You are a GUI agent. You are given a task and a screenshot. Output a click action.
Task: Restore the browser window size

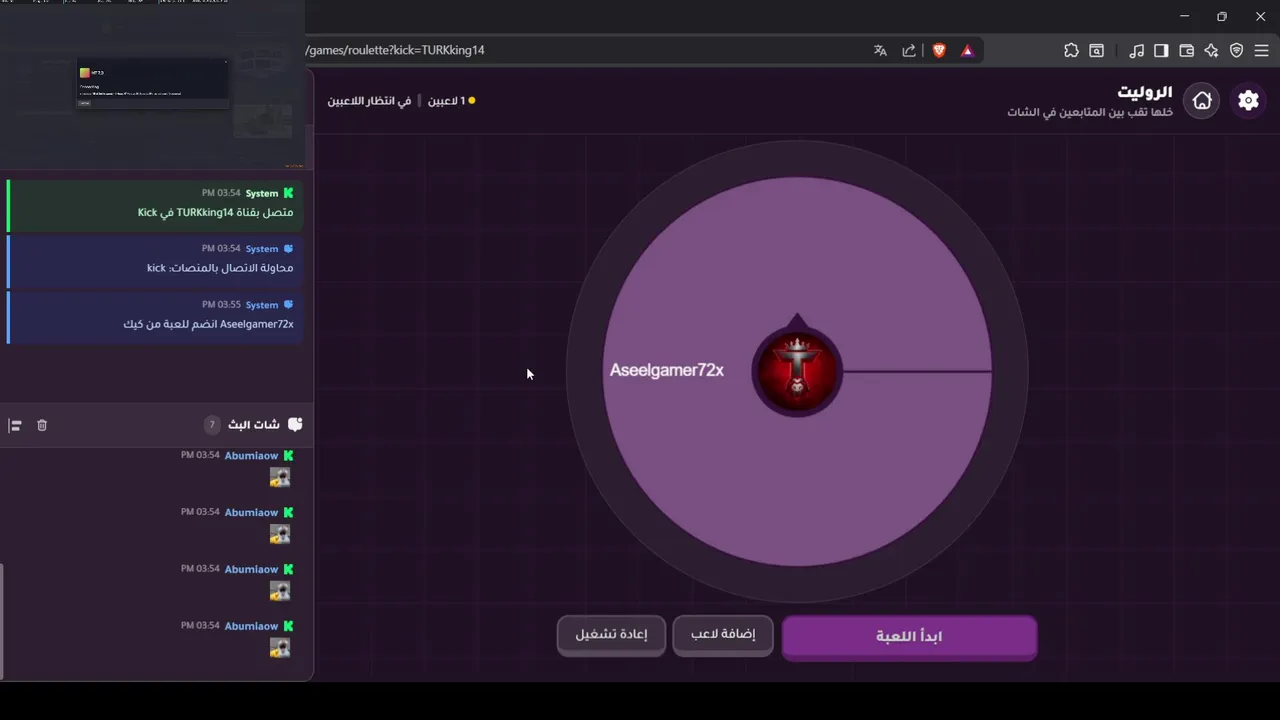[x=1222, y=16]
